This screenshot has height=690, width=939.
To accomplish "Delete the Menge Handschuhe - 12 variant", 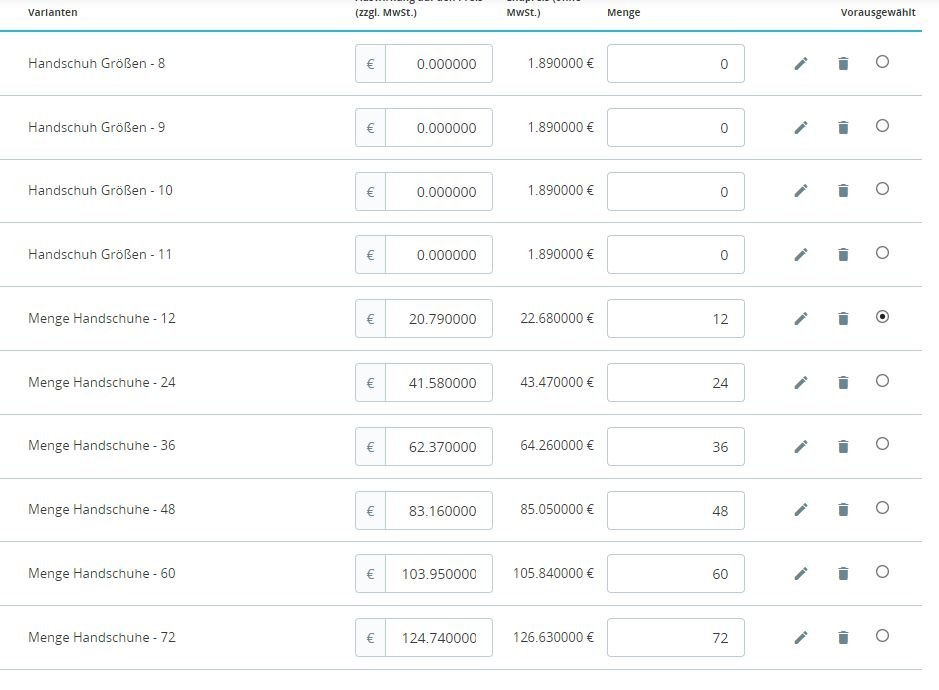I will click(x=843, y=319).
